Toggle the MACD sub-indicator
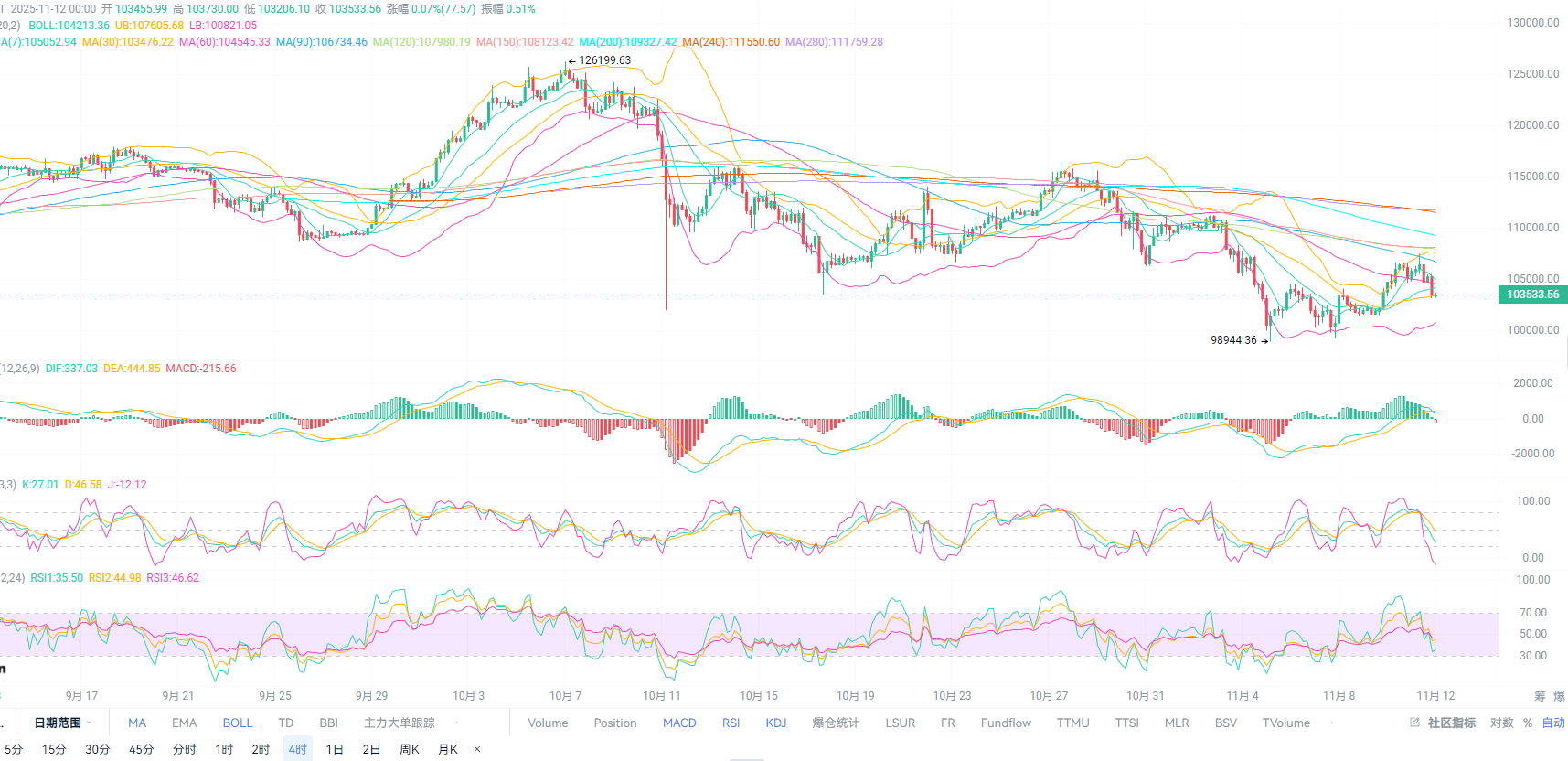Viewport: 1568px width, 761px height. click(679, 723)
